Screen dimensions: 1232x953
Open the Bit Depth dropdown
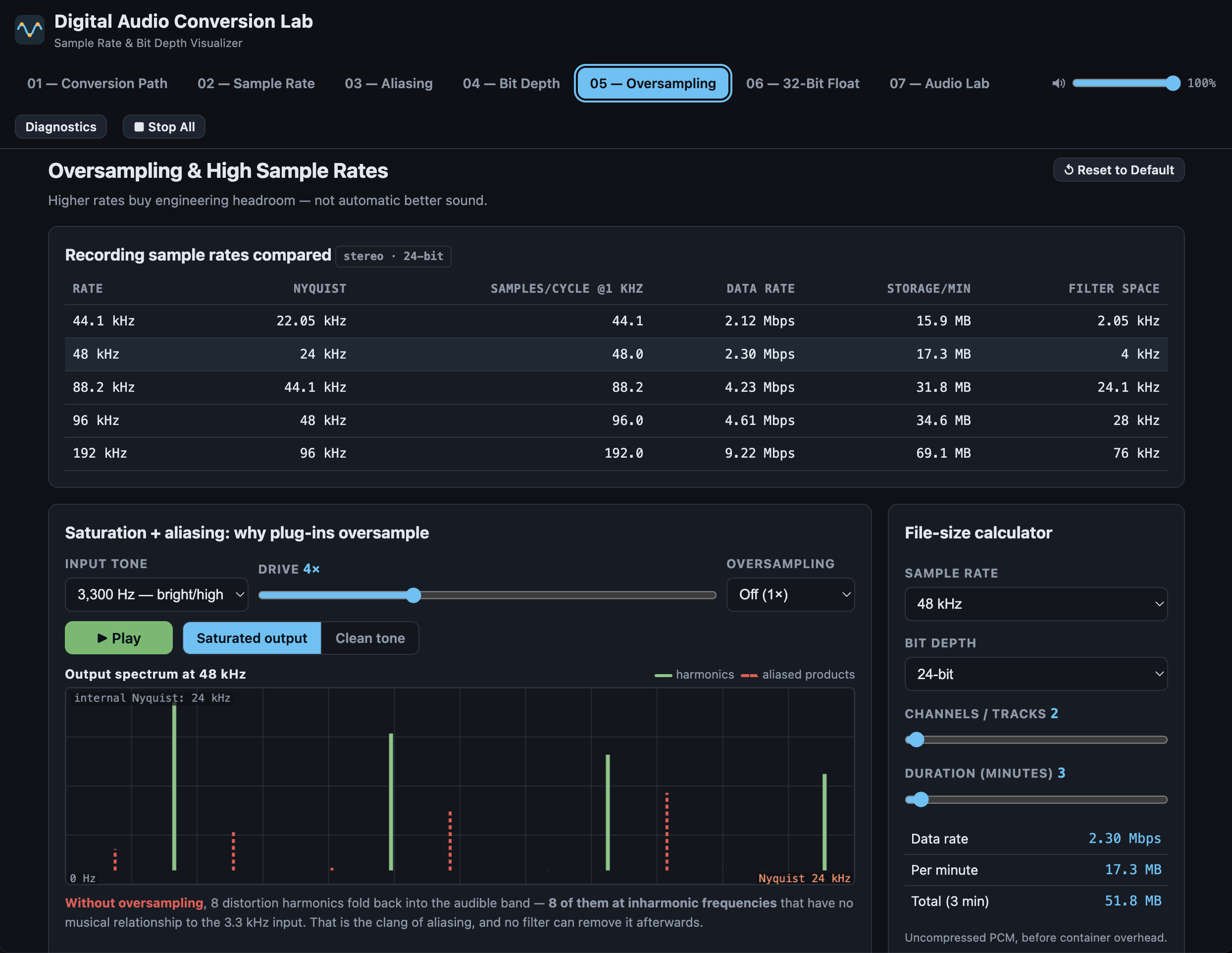(x=1036, y=674)
